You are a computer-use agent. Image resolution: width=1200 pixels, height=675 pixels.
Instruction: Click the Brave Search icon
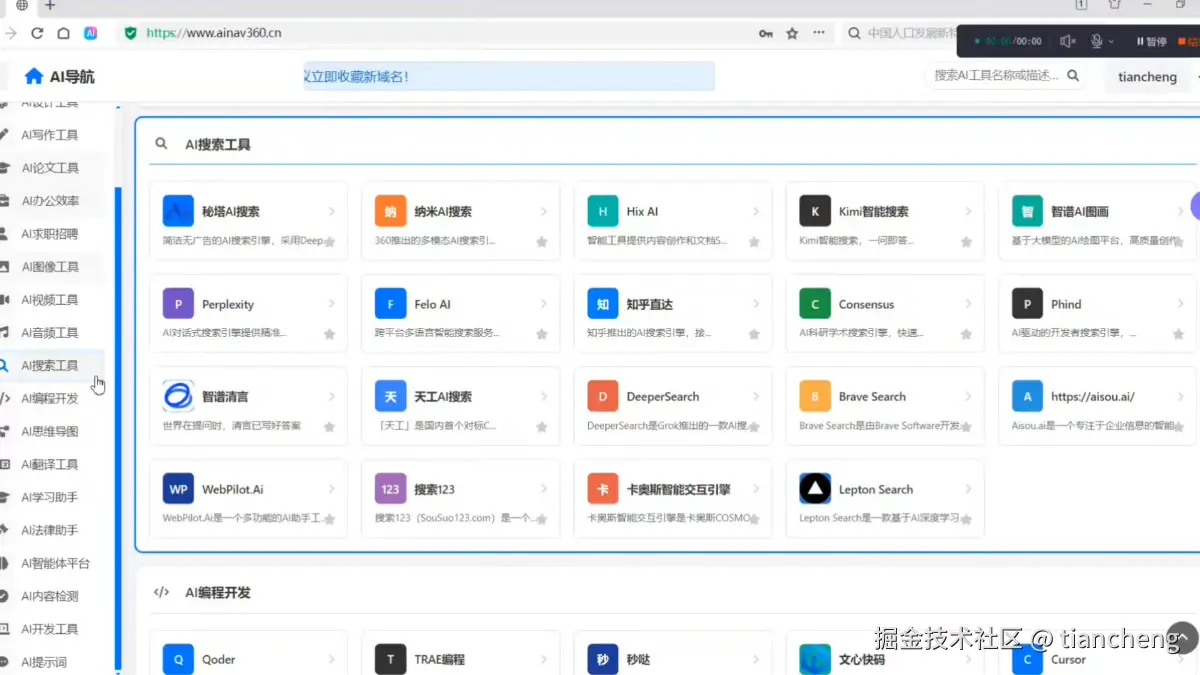point(814,396)
